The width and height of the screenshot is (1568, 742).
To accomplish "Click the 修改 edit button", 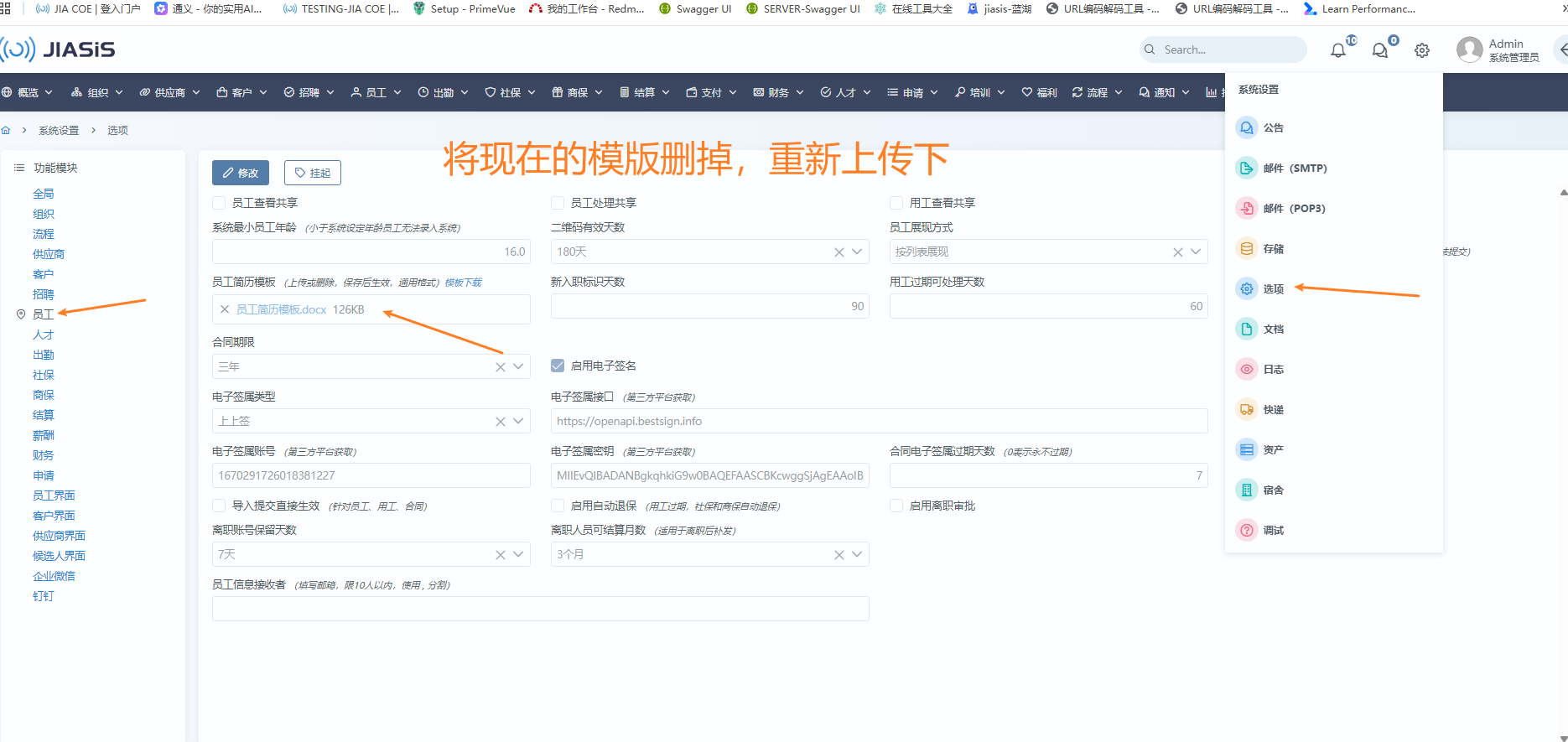I will point(241,173).
